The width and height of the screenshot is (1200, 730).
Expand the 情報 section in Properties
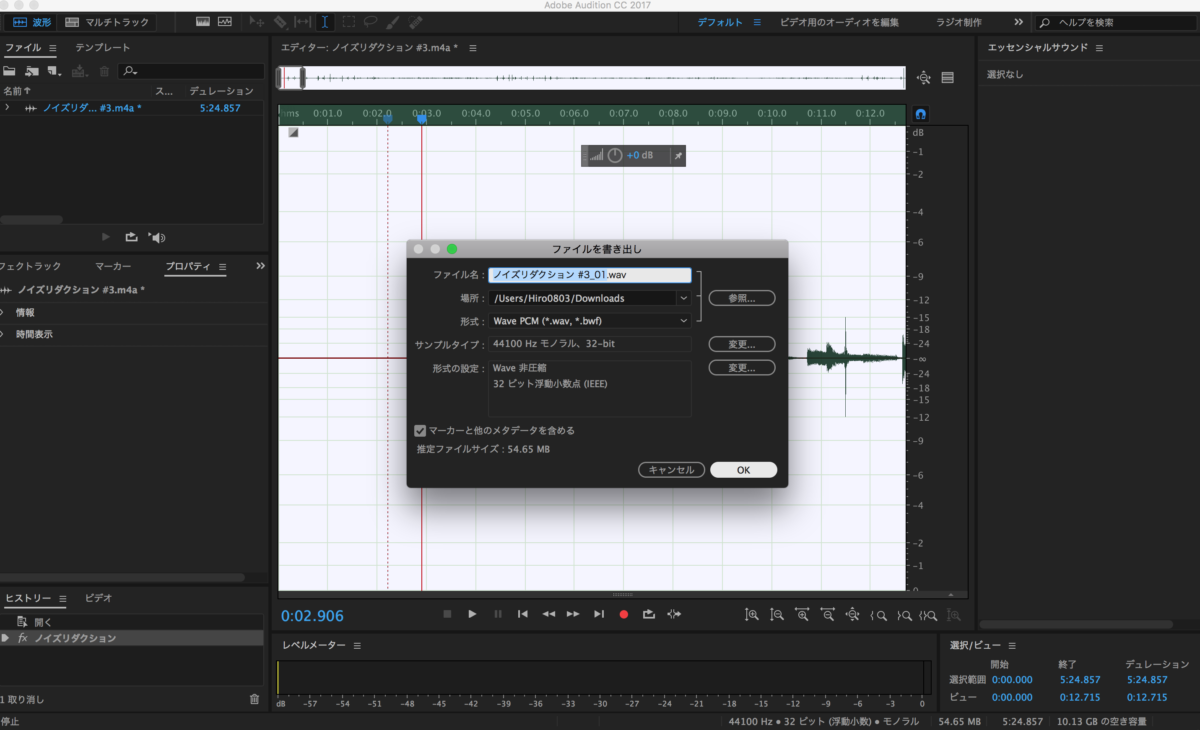tap(3, 312)
